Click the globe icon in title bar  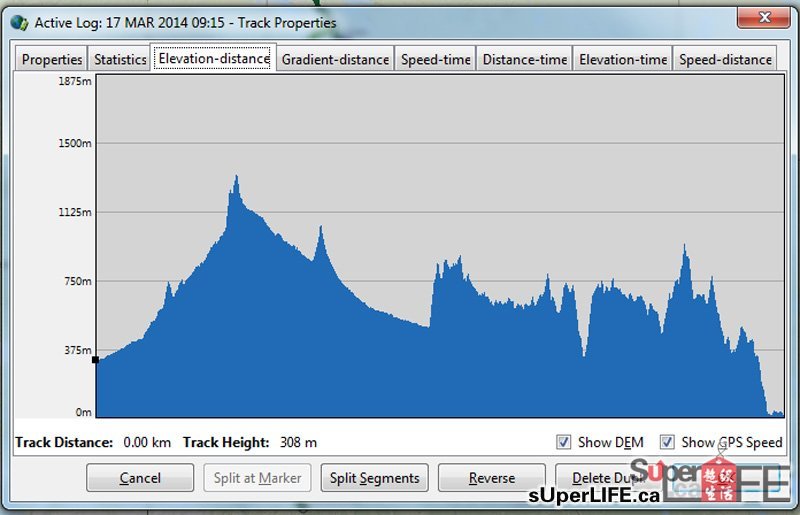pyautogui.click(x=19, y=22)
